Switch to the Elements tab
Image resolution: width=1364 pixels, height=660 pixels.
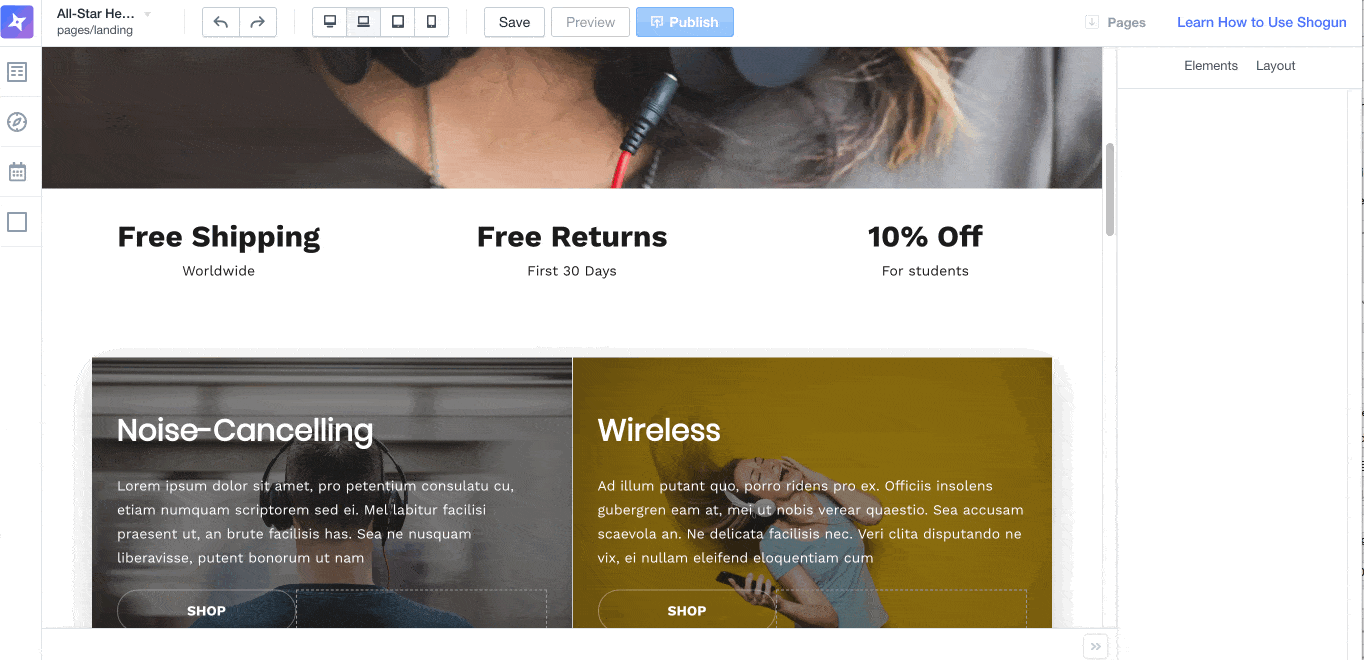(1211, 66)
